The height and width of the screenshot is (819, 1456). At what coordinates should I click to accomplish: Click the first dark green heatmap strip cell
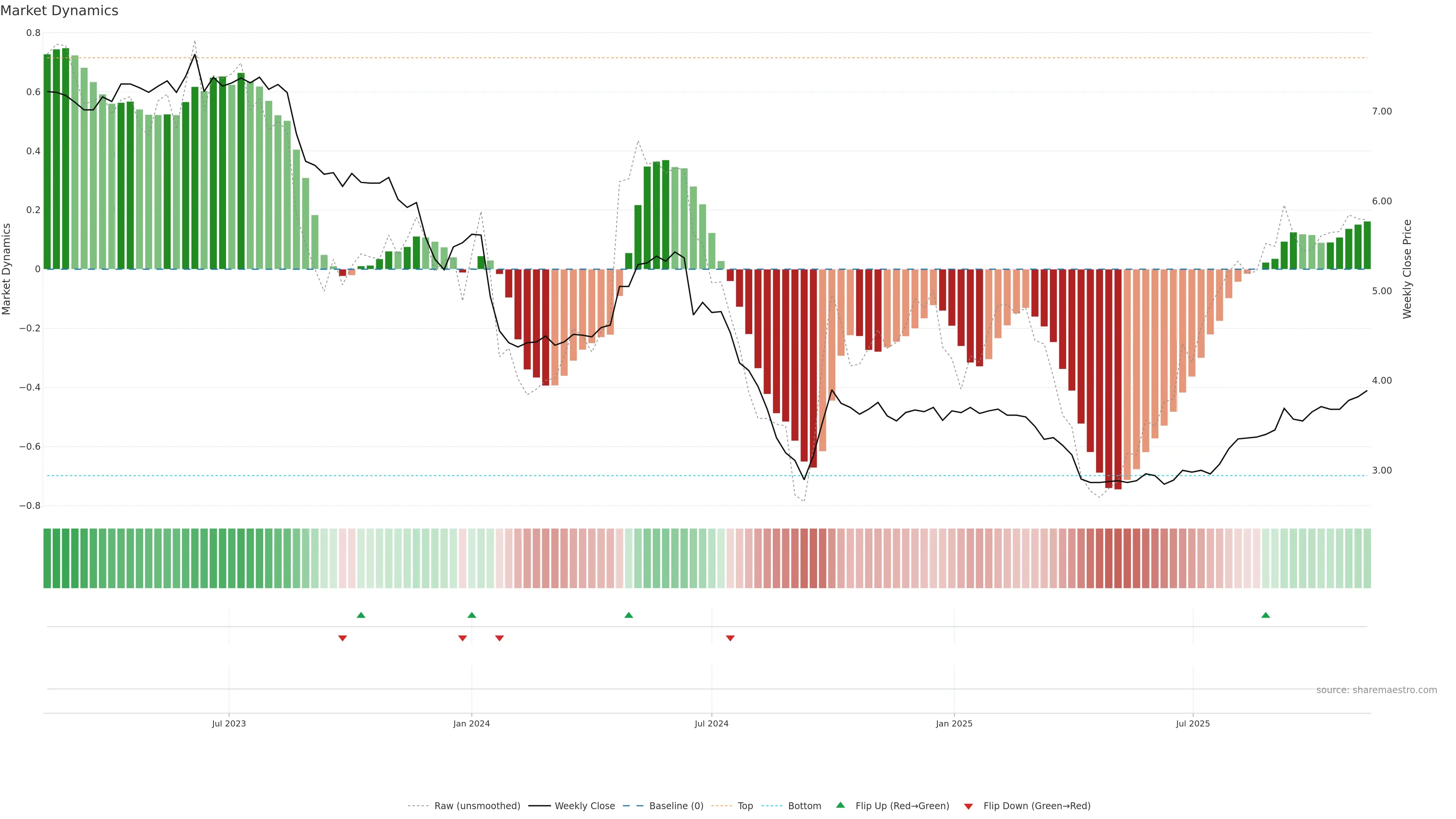click(47, 558)
